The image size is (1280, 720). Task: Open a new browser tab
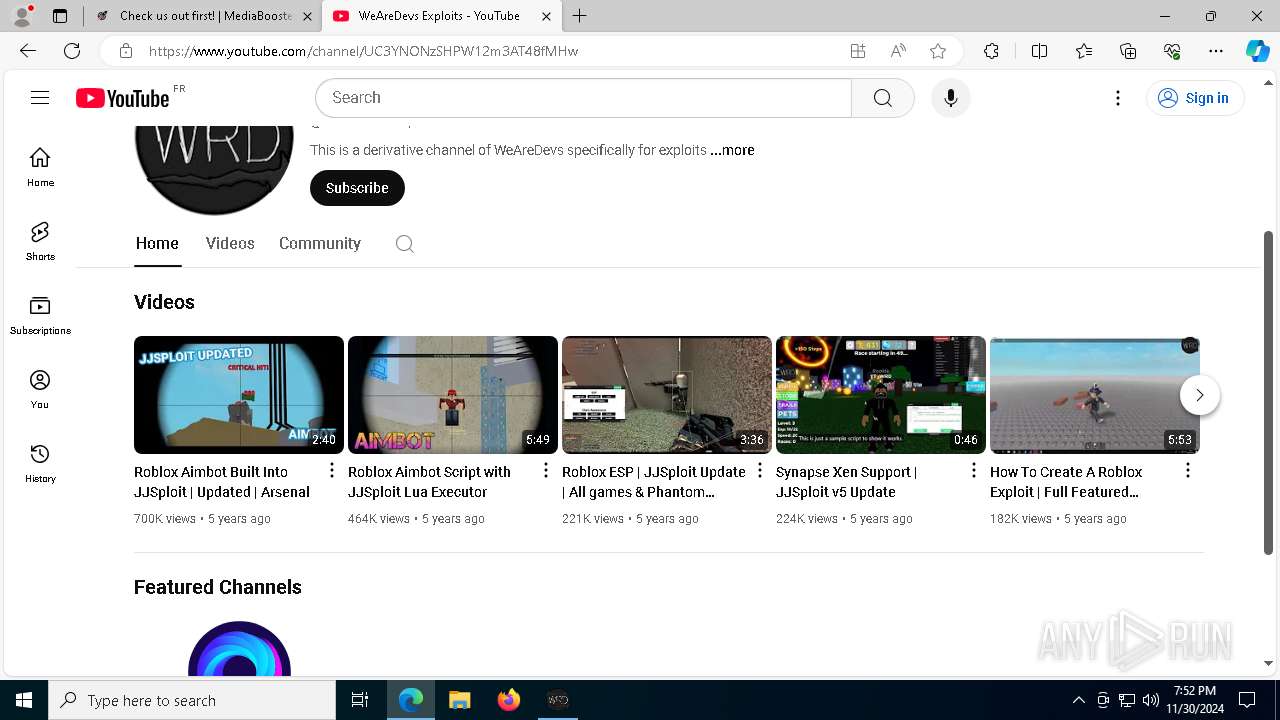[580, 16]
